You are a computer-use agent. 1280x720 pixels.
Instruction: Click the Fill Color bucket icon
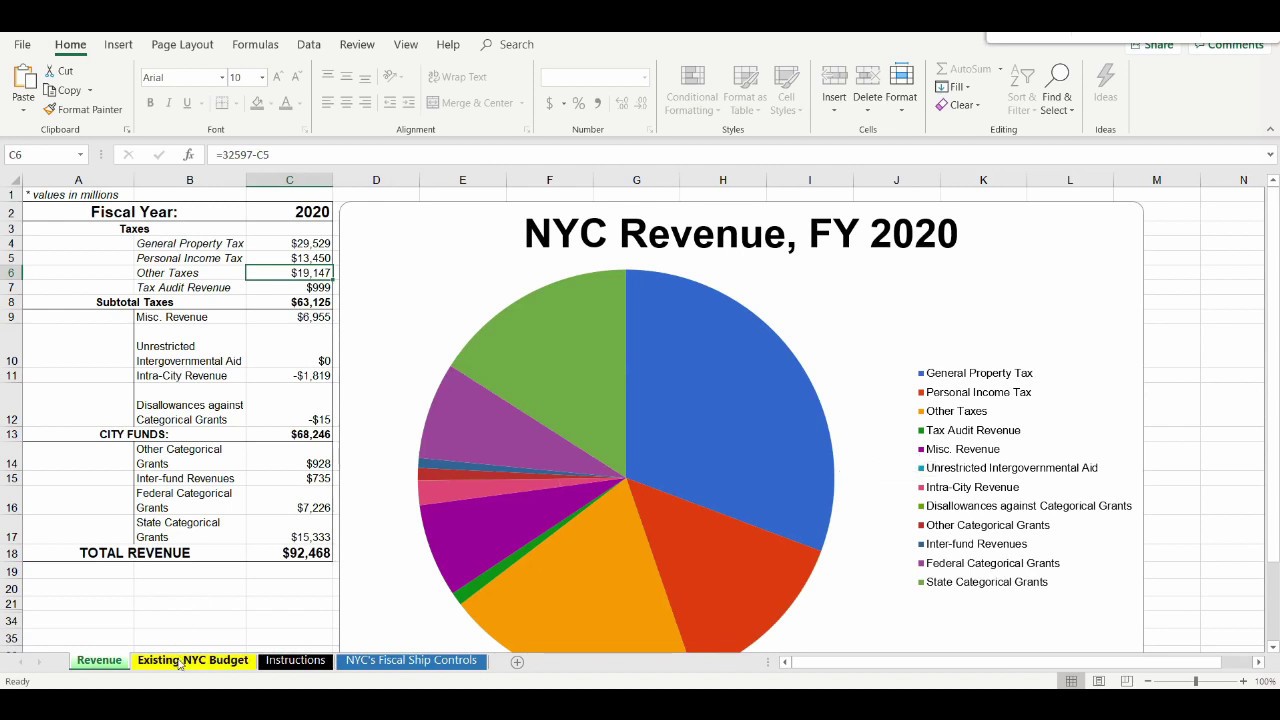[257, 103]
